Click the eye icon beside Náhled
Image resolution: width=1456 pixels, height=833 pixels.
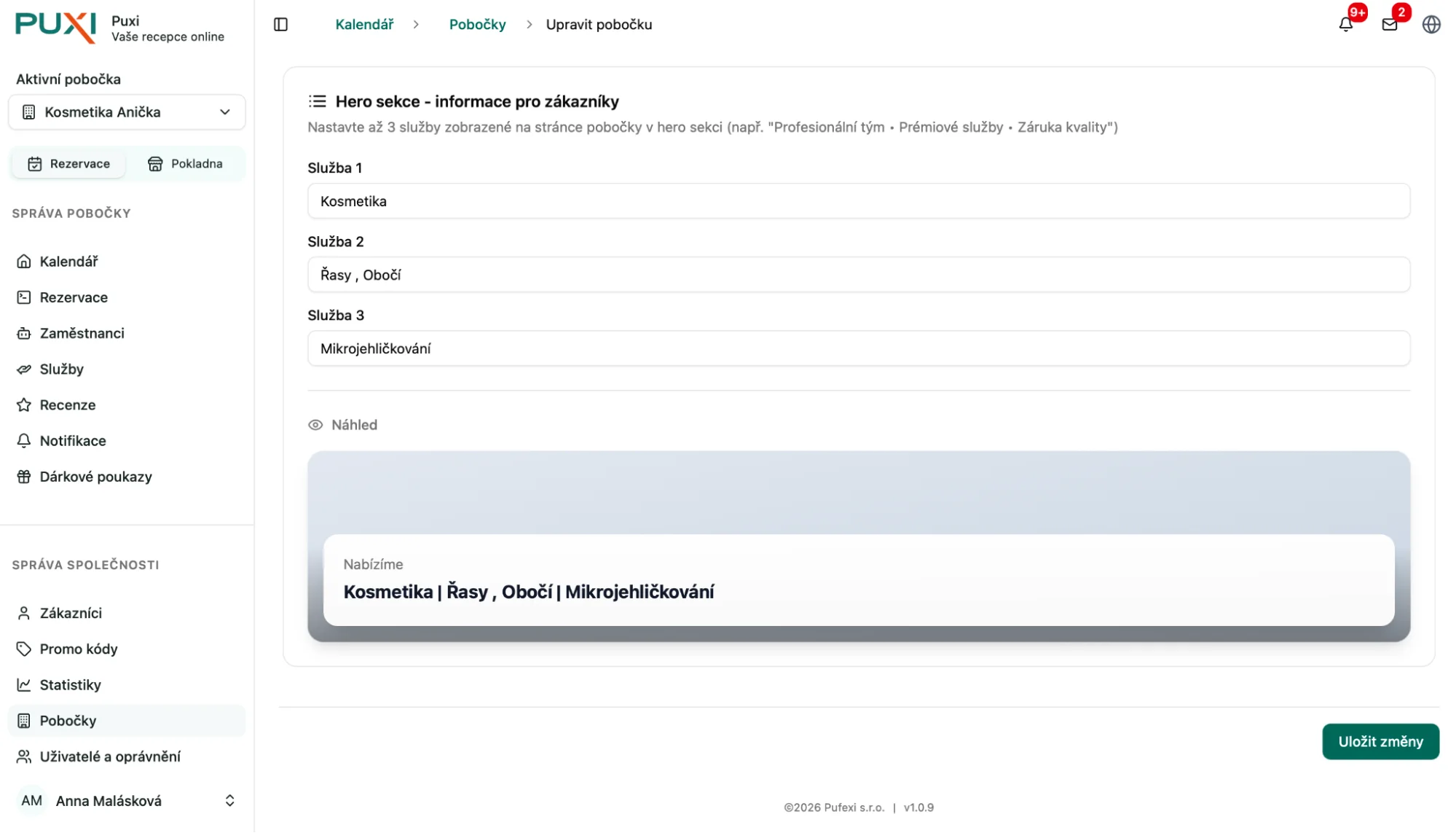pos(315,425)
